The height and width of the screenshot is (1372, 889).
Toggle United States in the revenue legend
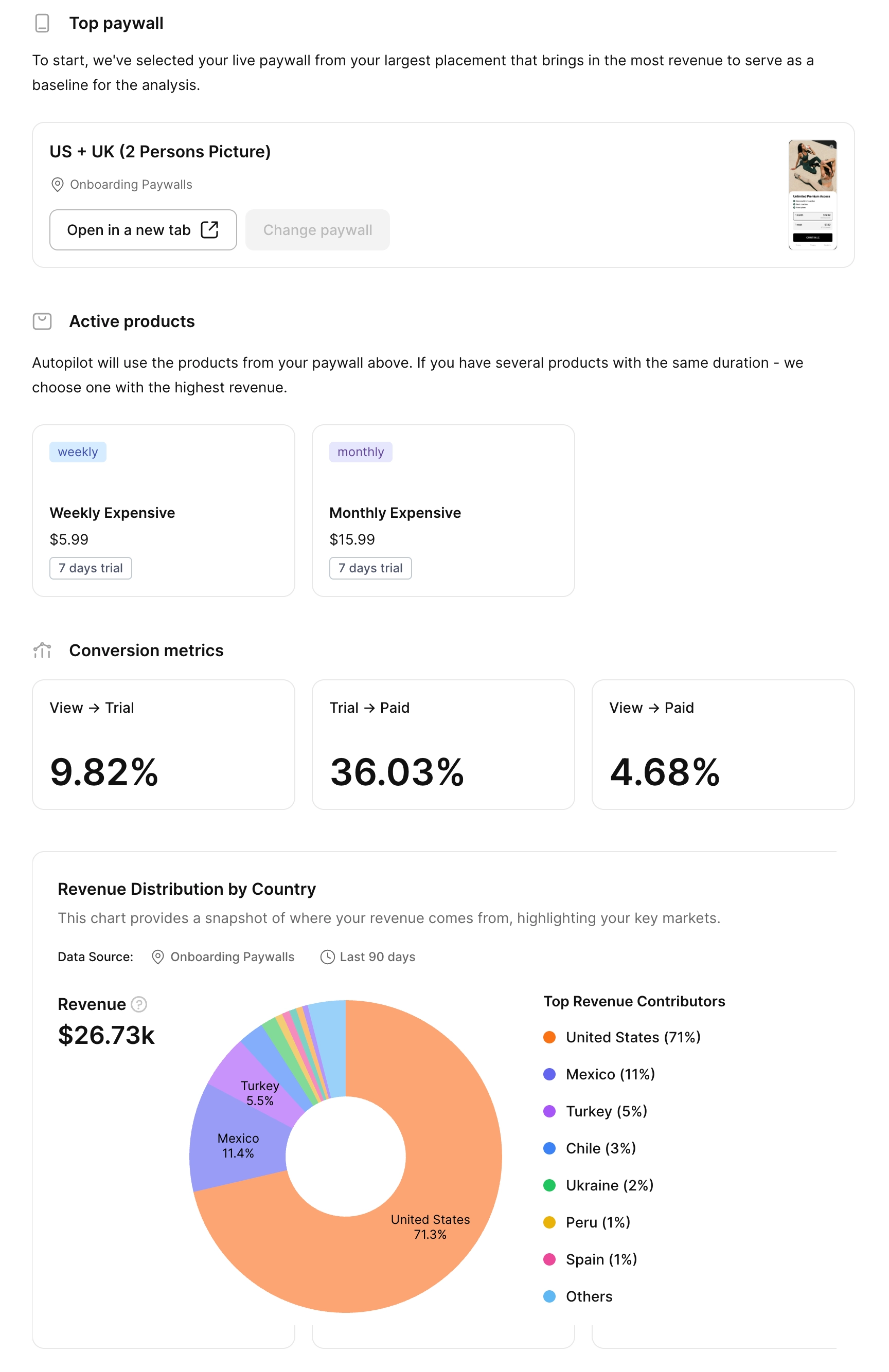[x=632, y=1037]
